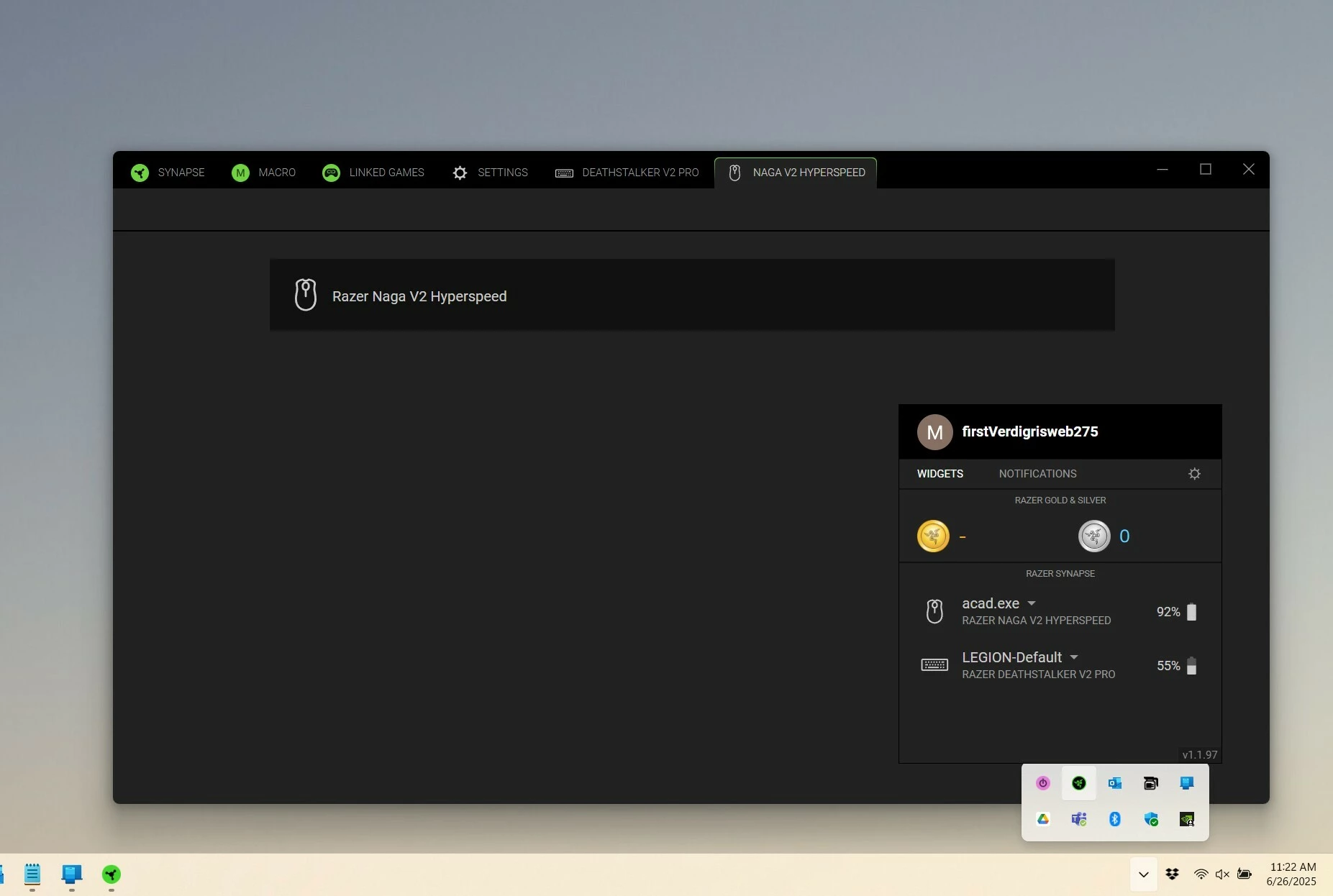Click the Dropbox icon in the taskbar
The width and height of the screenshot is (1333, 896).
1173,874
